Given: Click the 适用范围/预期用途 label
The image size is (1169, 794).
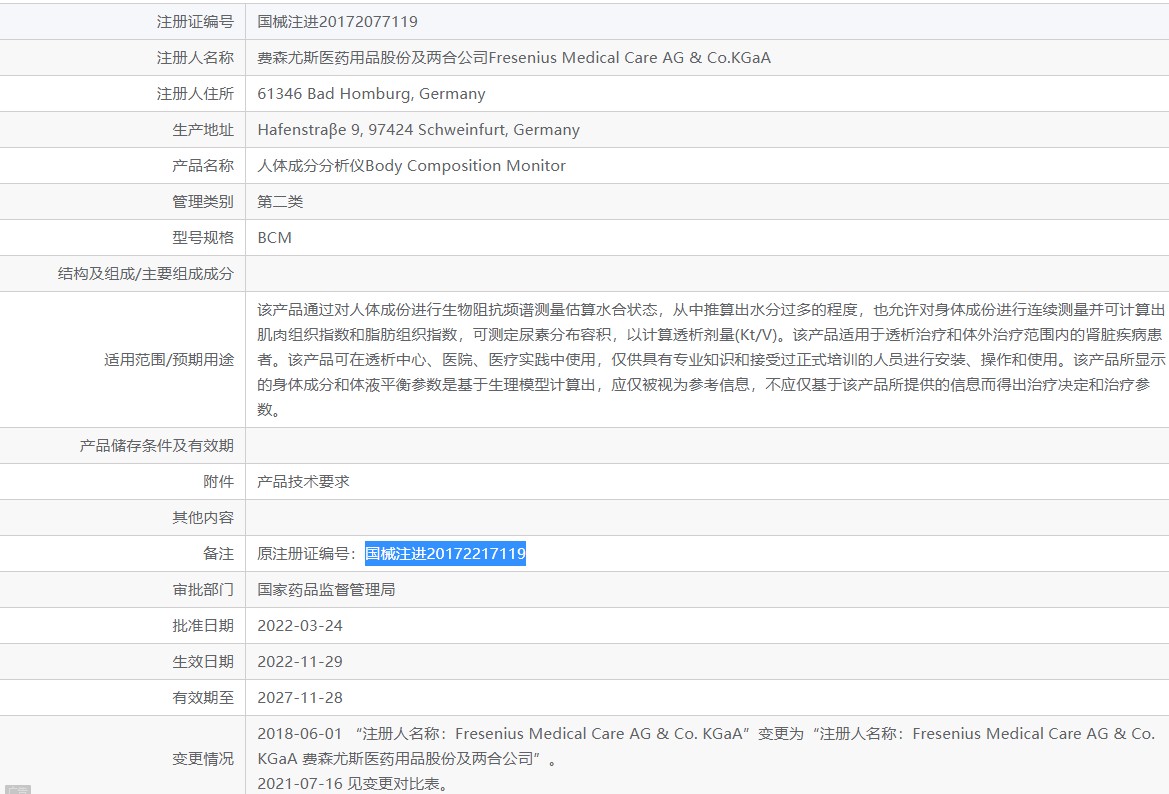Looking at the screenshot, I should tap(168, 359).
